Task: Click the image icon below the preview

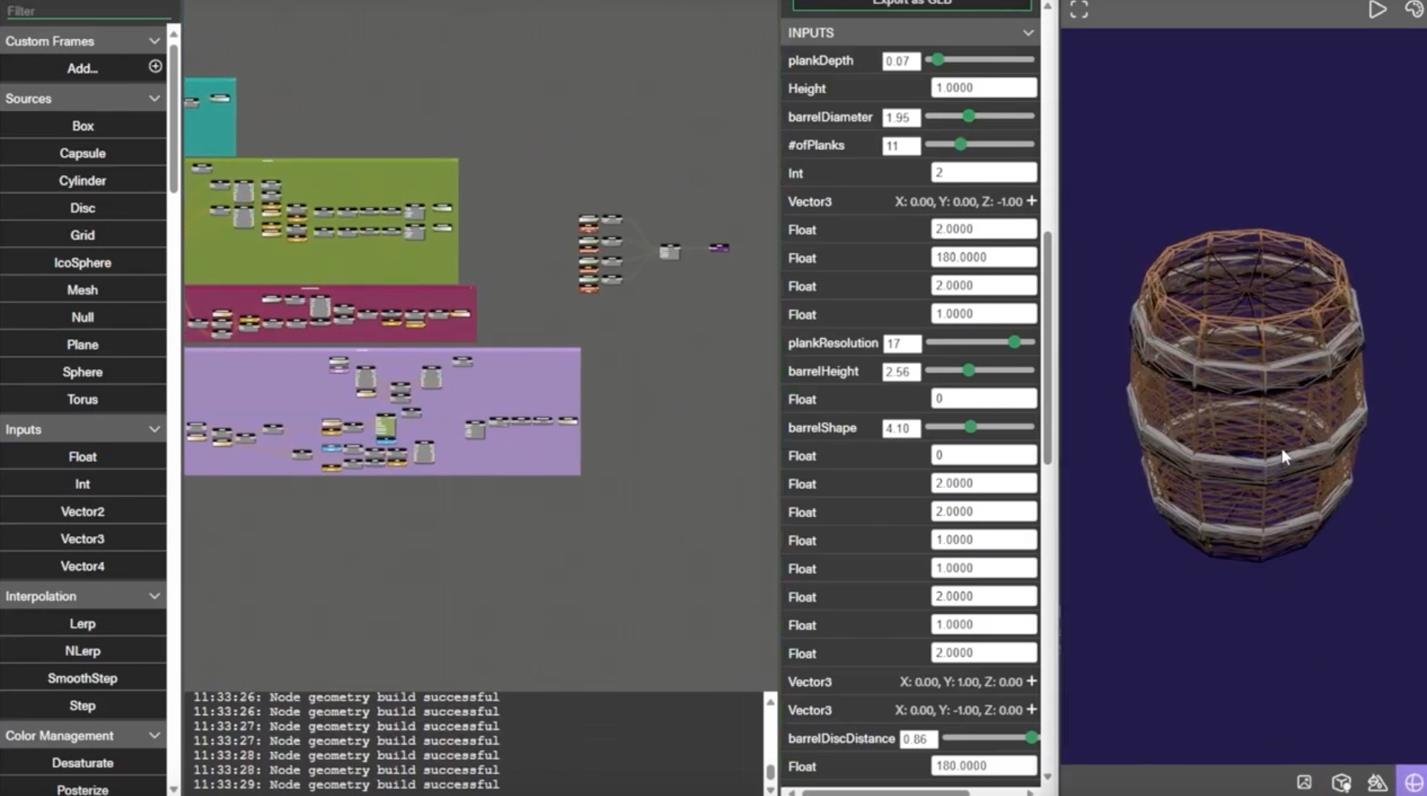Action: click(1304, 782)
